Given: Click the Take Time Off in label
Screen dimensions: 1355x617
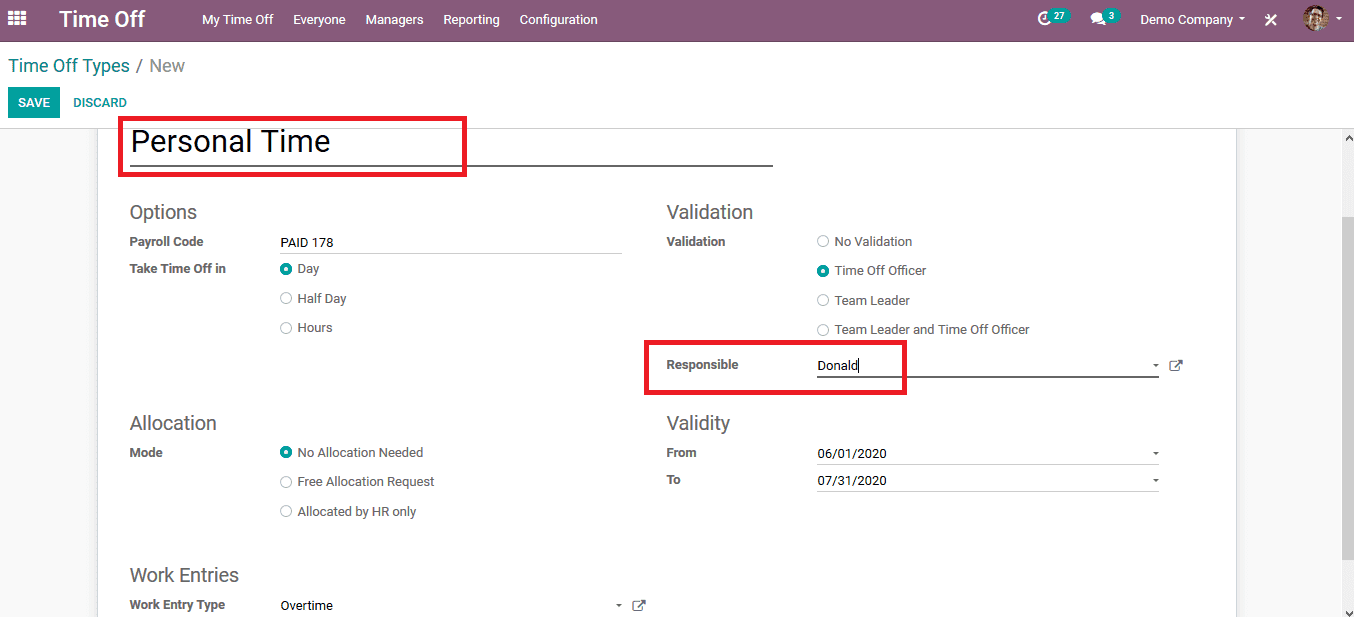Looking at the screenshot, I should 178,269.
